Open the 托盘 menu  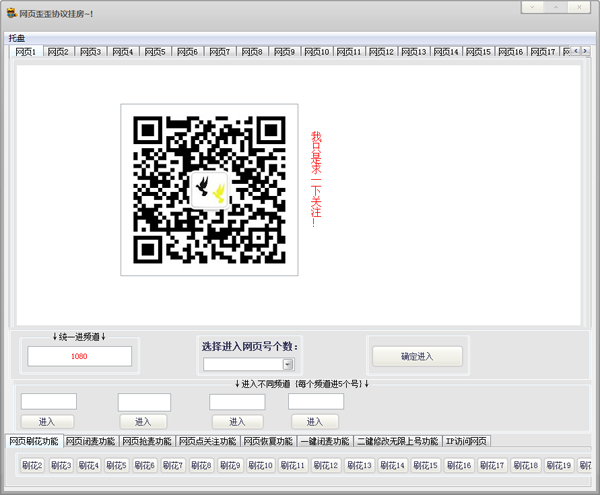pyautogui.click(x=17, y=38)
